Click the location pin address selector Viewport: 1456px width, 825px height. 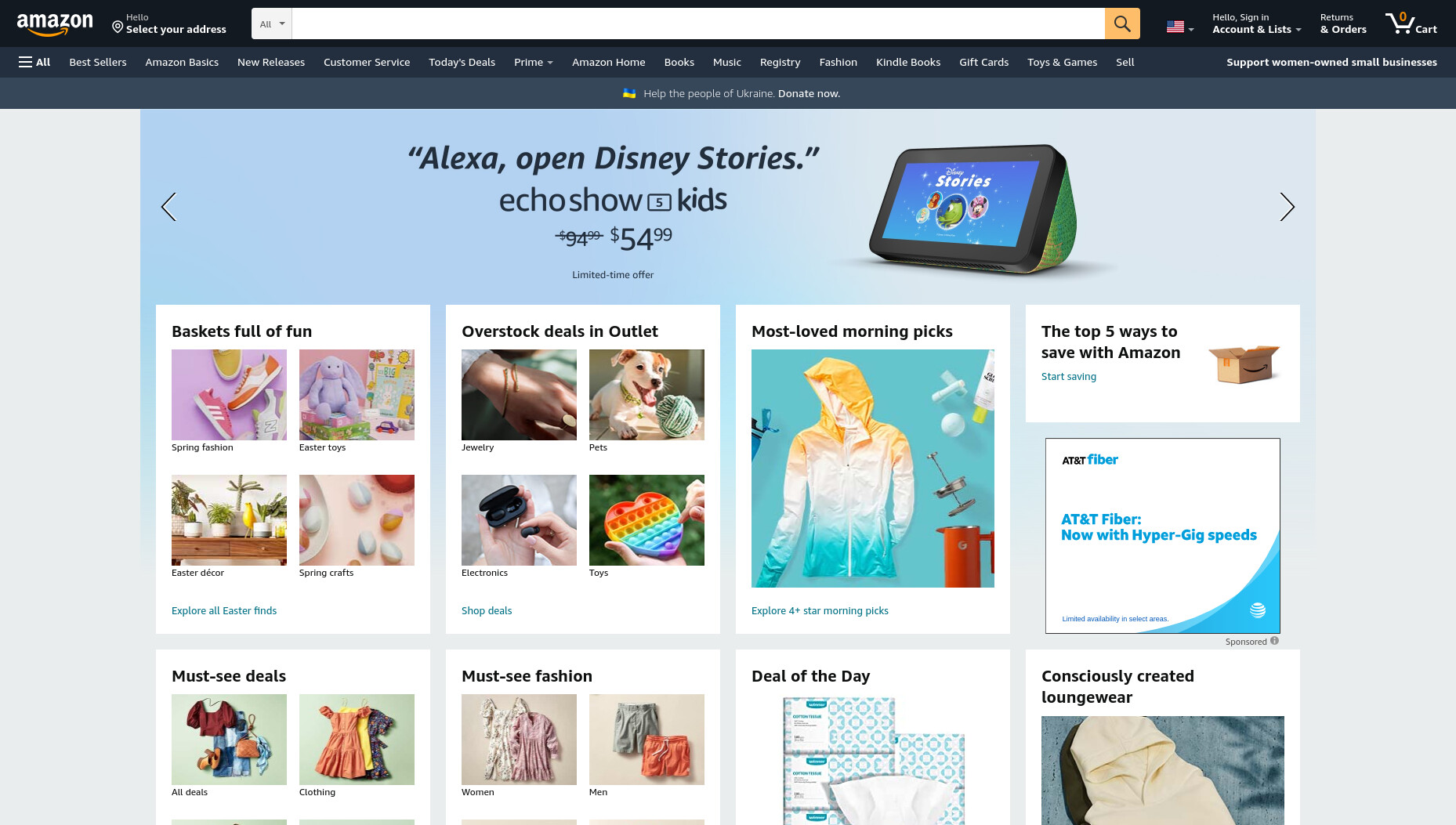click(x=169, y=24)
